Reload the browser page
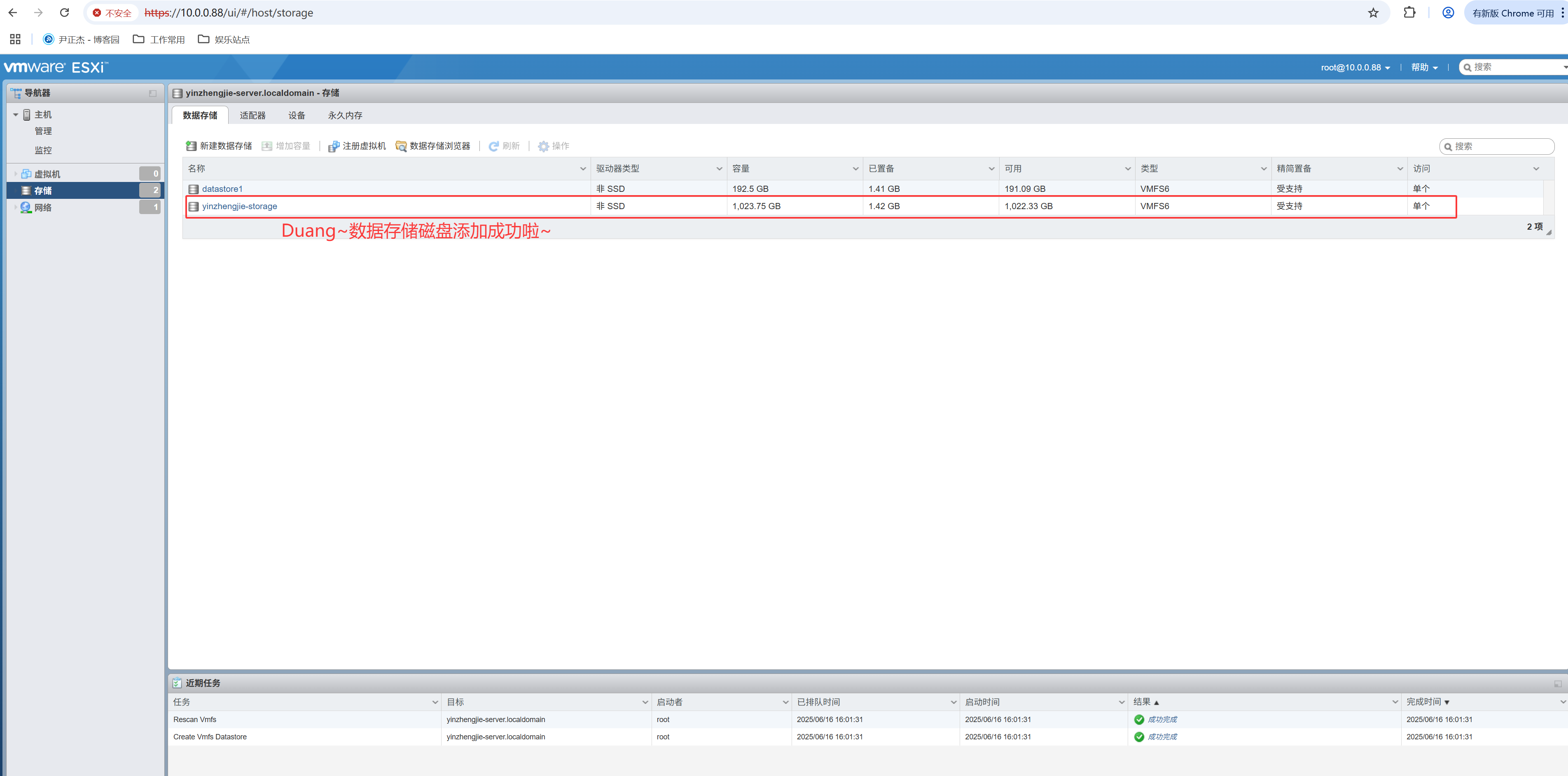The width and height of the screenshot is (1568, 776). click(65, 13)
